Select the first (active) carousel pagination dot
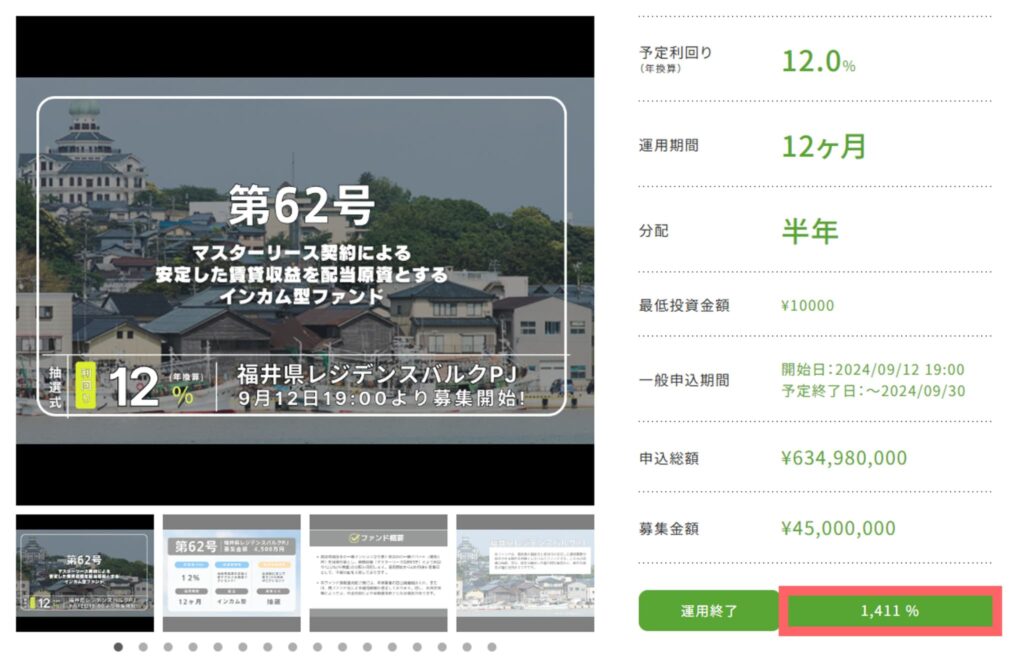1024x670 pixels. (x=118, y=647)
